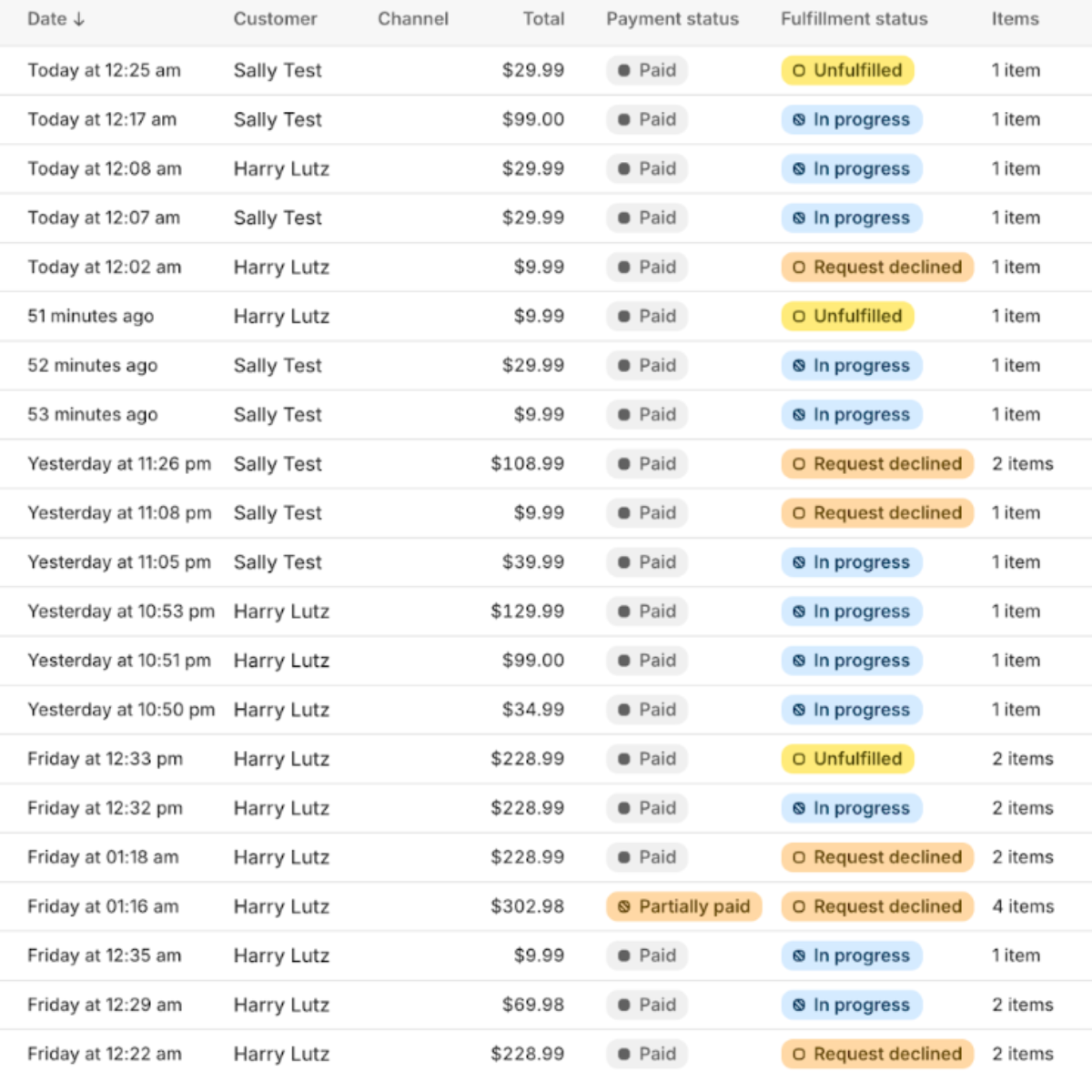Expand 2 items on the $69.98 order
Image resolution: width=1092 pixels, height=1092 pixels.
1023,1005
